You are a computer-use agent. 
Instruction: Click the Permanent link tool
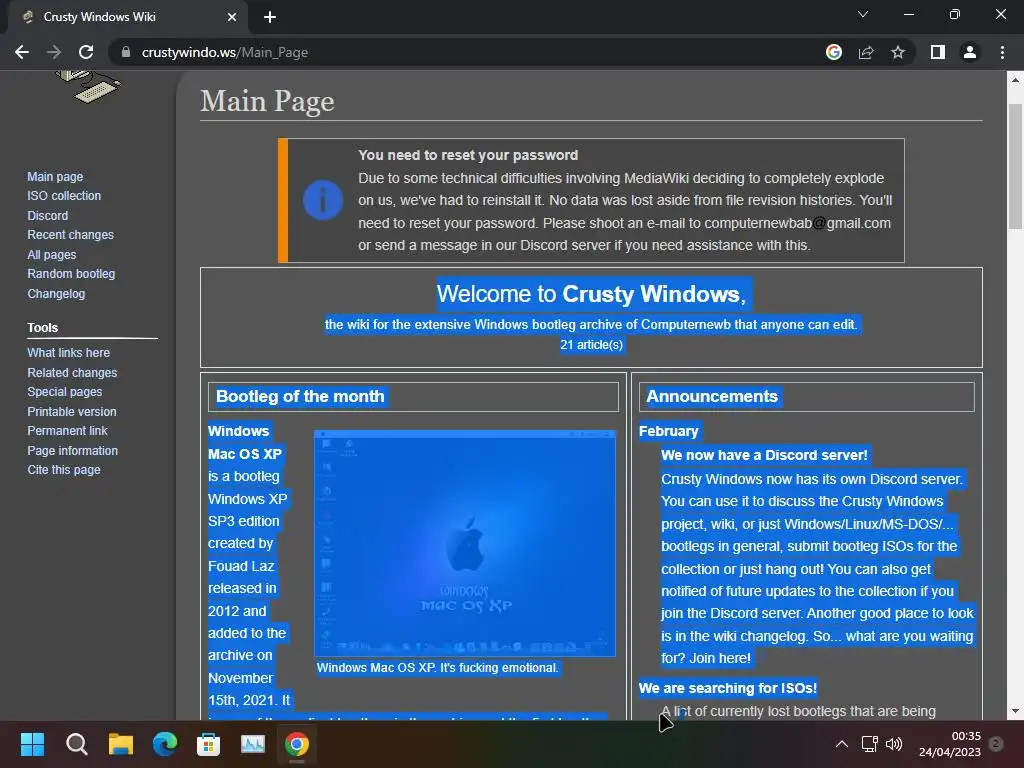click(x=67, y=431)
